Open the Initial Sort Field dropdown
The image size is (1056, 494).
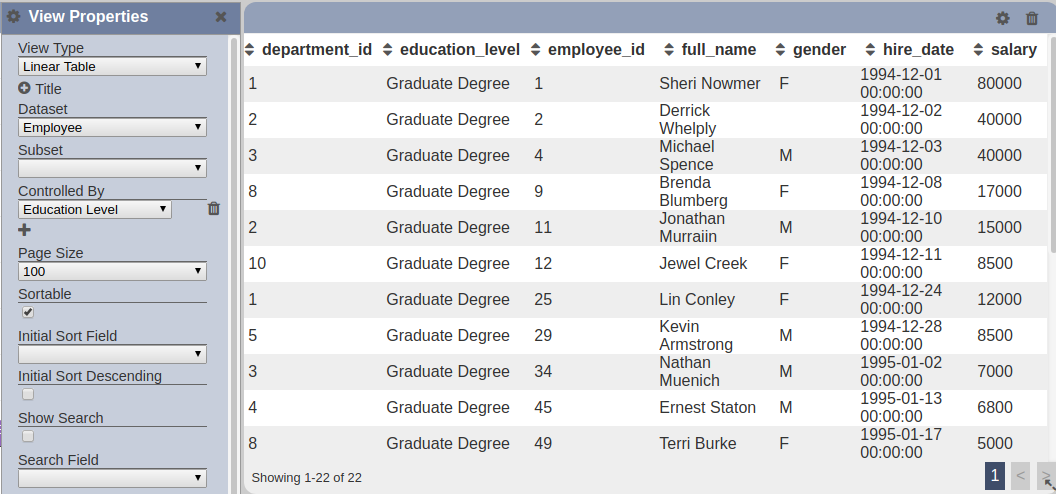pos(112,353)
